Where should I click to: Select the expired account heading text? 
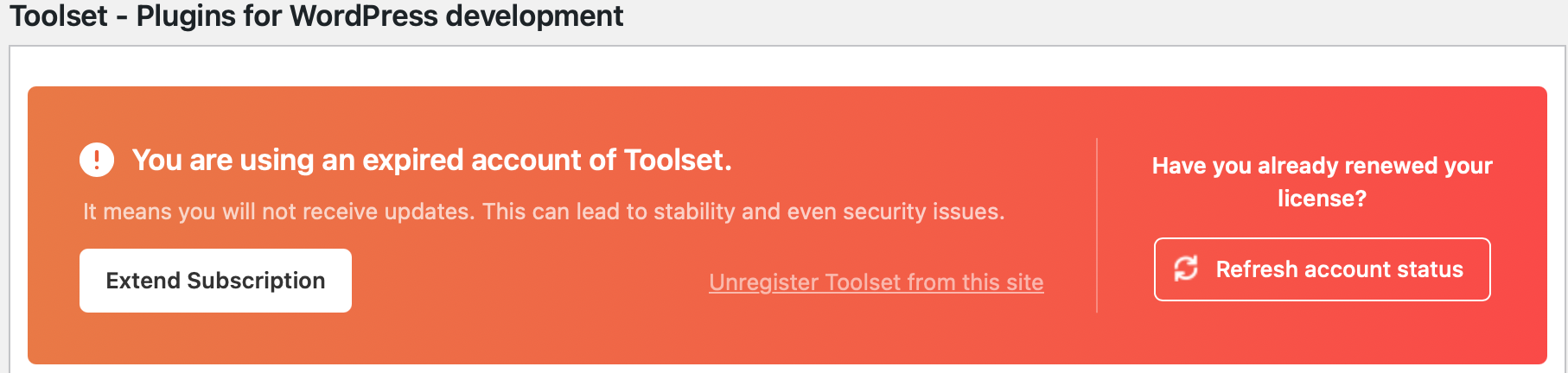click(432, 160)
